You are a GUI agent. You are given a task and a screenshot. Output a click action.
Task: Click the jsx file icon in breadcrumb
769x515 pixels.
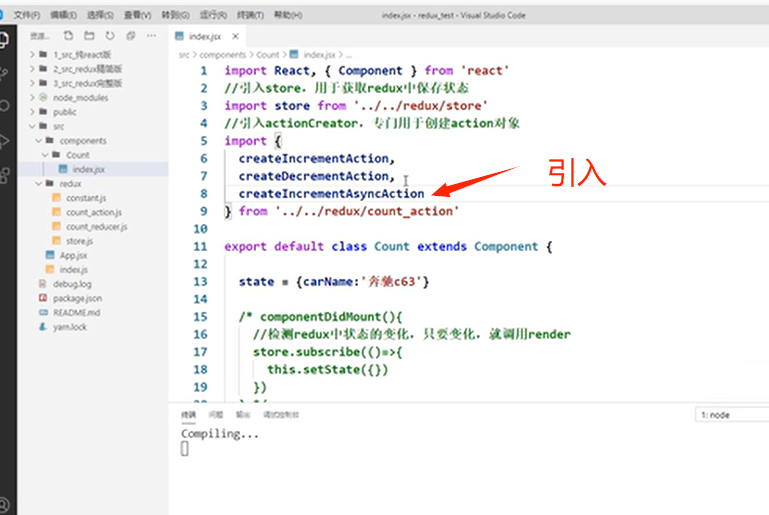click(x=294, y=54)
